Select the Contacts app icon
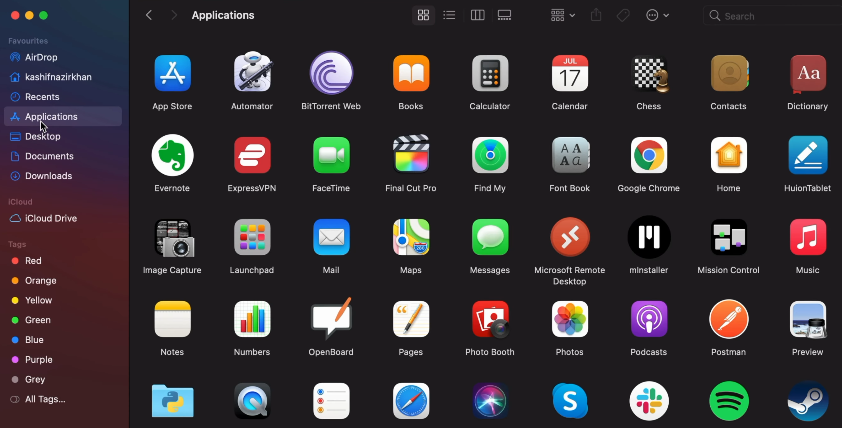 (x=729, y=73)
